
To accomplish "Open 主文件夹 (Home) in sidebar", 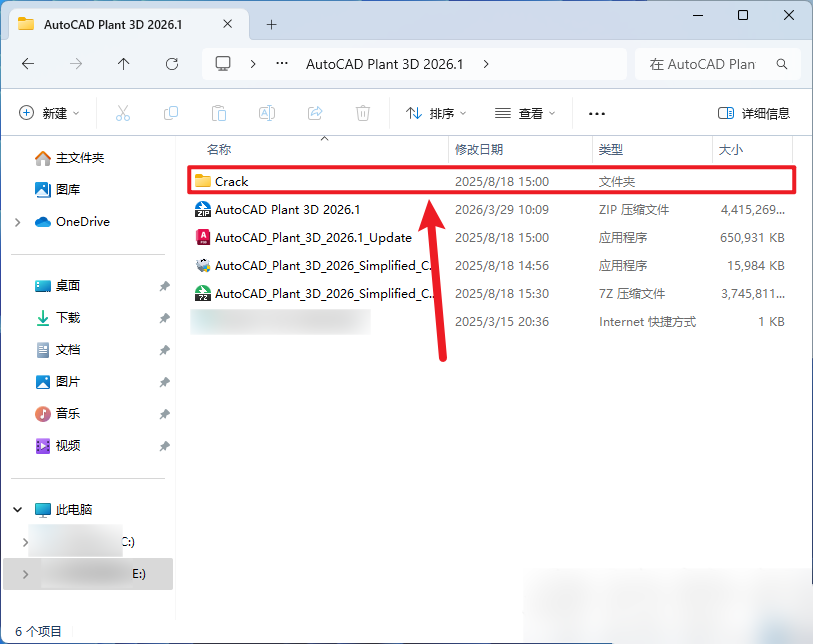I will 69,158.
